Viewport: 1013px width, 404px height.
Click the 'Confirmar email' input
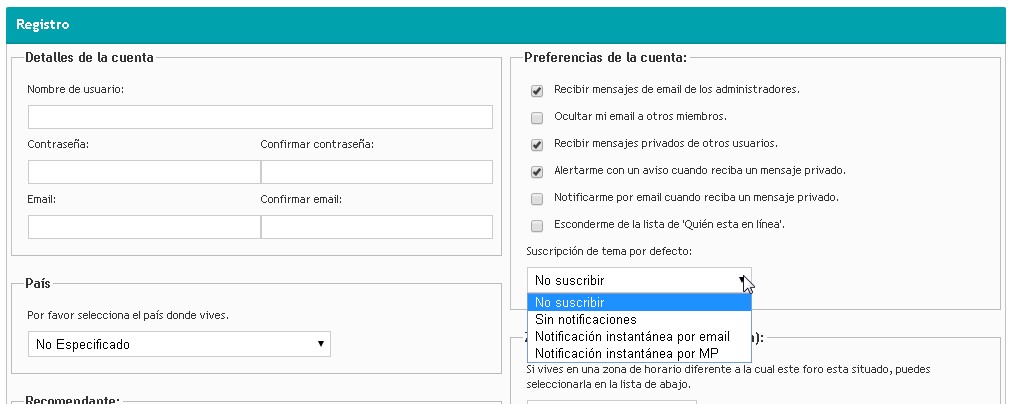point(377,227)
